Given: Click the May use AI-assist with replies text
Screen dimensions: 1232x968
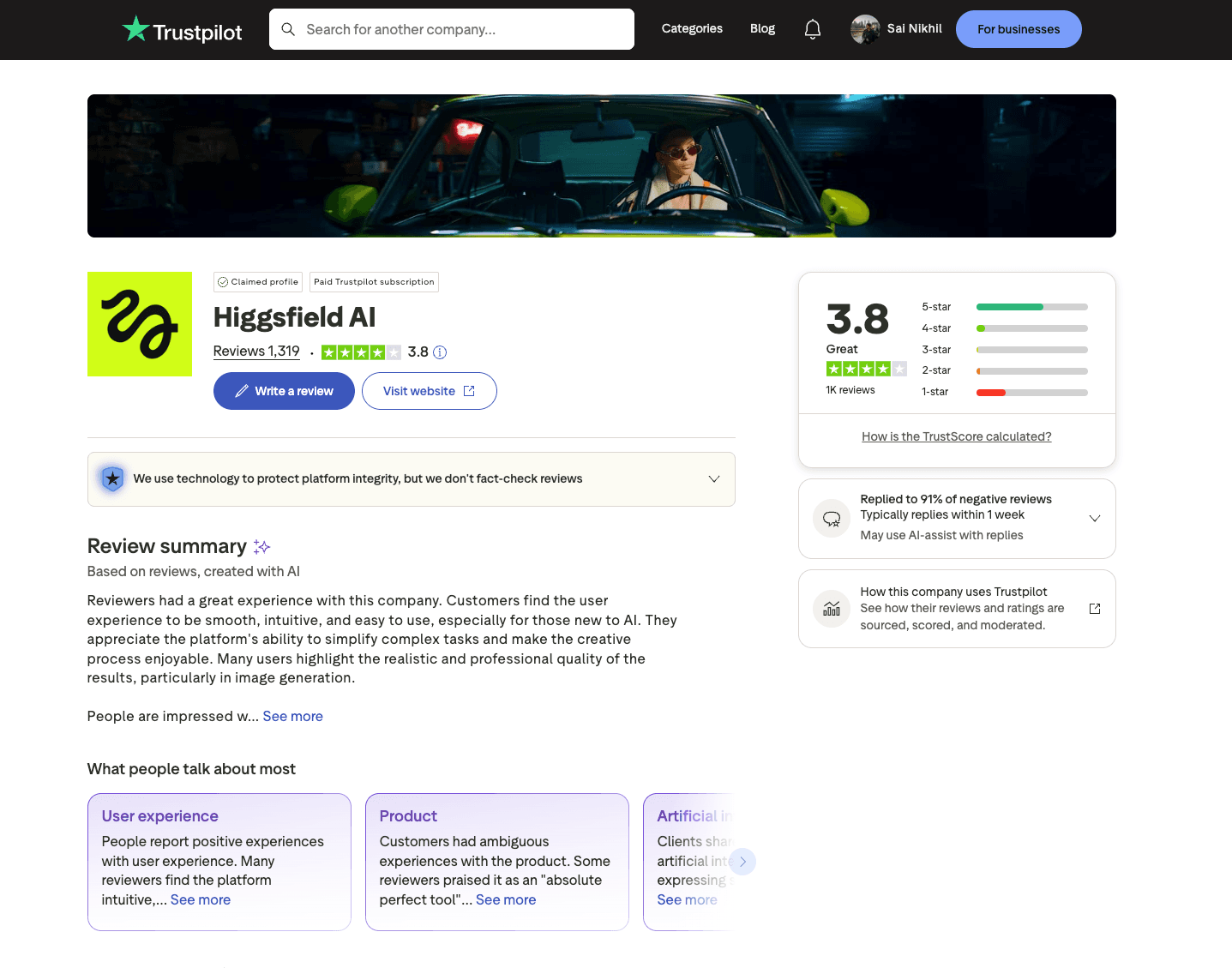Looking at the screenshot, I should (x=942, y=536).
